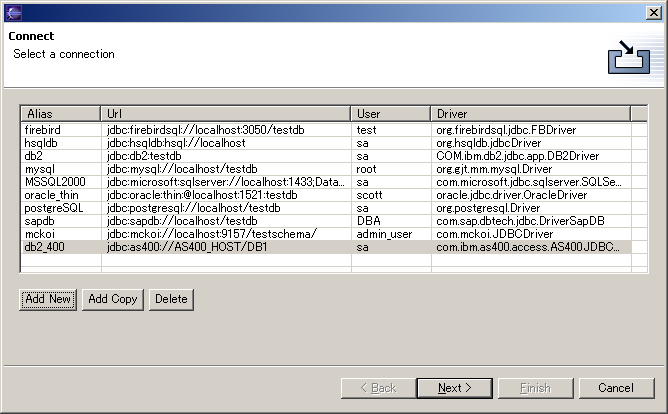The width and height of the screenshot is (668, 414).
Task: Click the com.mckoi.JDBCDriver cell
Action: tap(495, 234)
